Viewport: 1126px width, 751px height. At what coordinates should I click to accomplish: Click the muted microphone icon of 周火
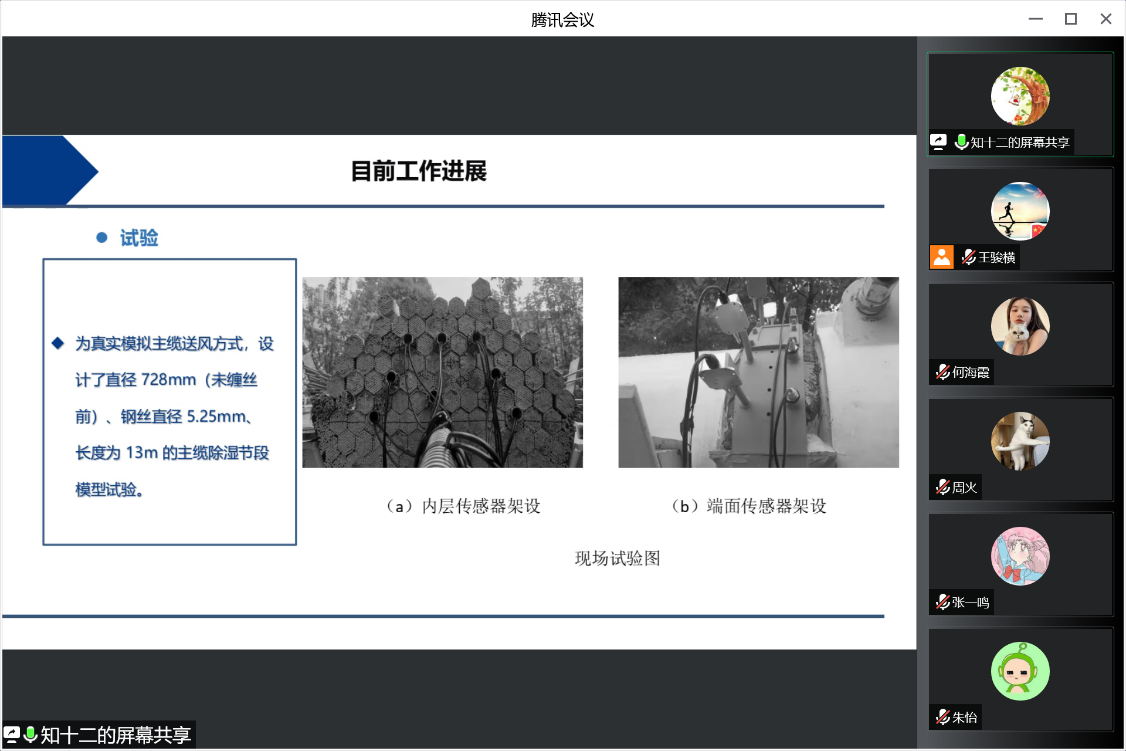pos(942,487)
